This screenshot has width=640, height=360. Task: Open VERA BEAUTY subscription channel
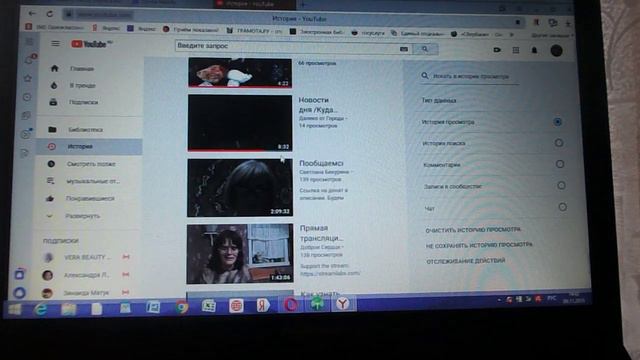coord(86,257)
